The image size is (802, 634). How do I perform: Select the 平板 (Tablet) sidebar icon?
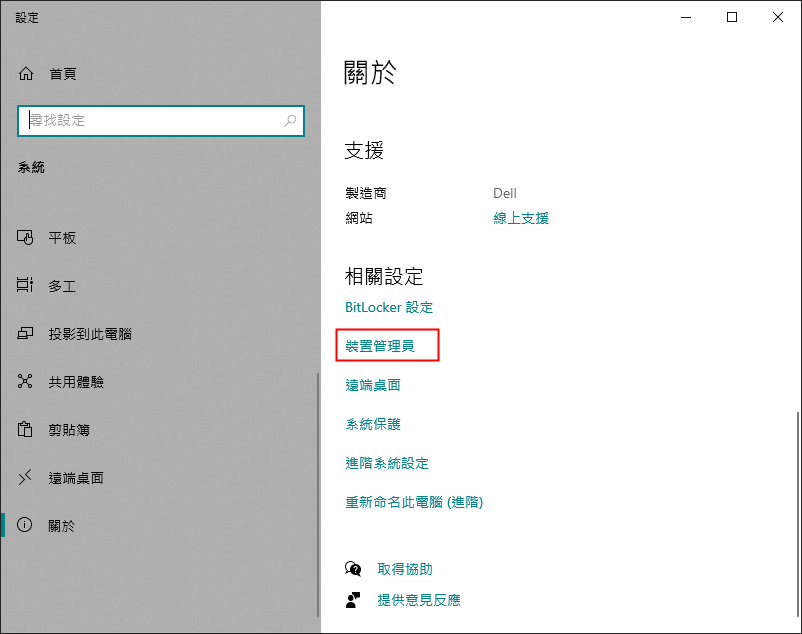pyautogui.click(x=24, y=238)
